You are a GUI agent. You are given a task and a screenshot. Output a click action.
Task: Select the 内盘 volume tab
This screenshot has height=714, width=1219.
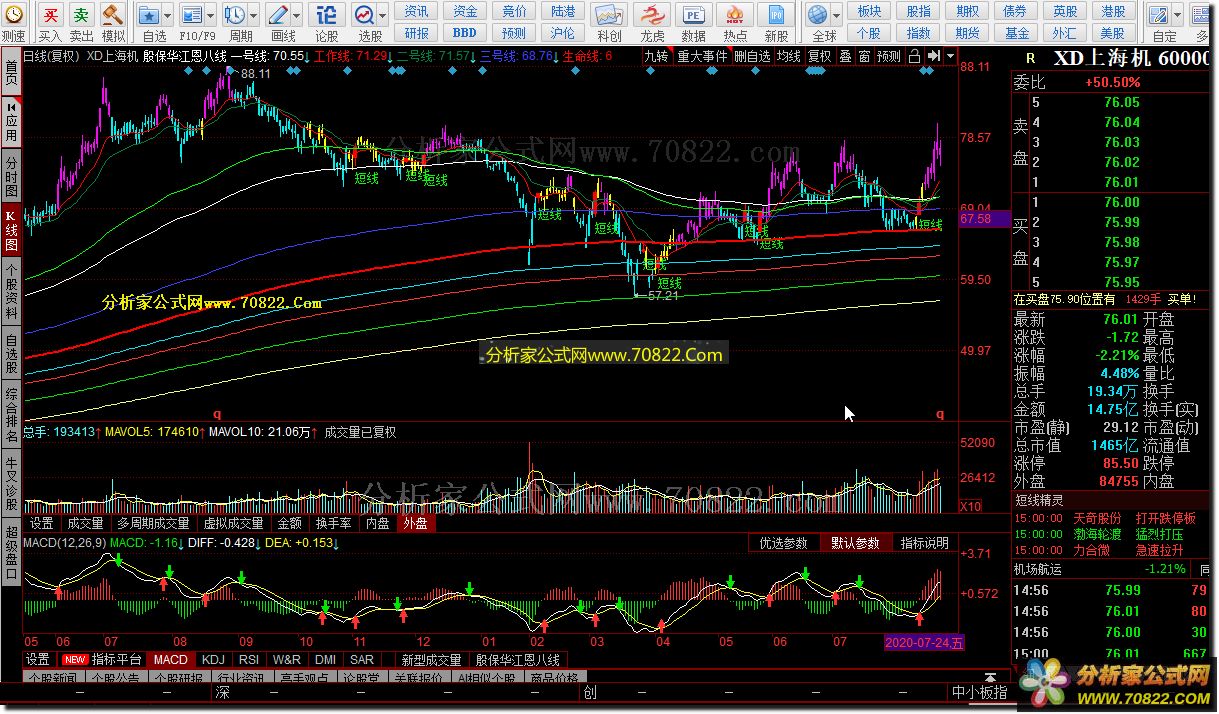[377, 523]
